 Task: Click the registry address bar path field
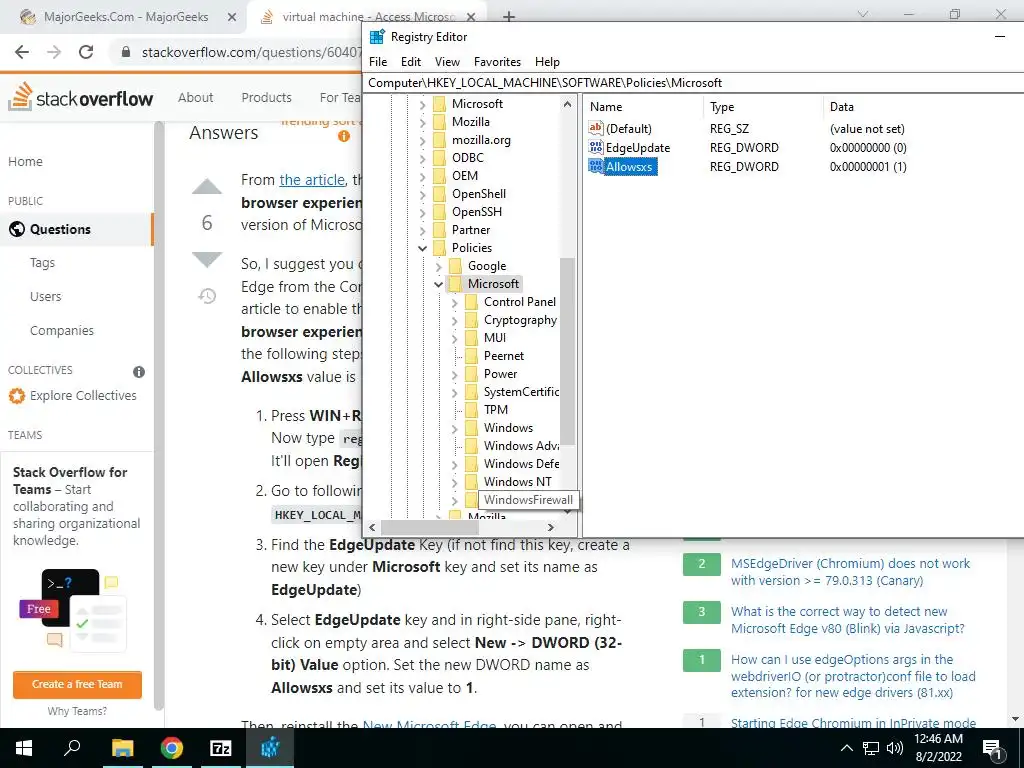(692, 83)
